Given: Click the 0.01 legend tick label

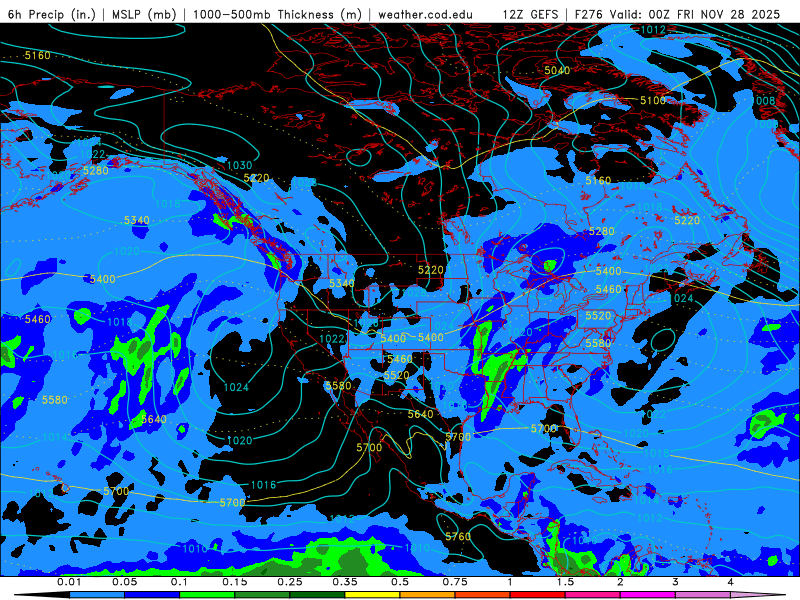Looking at the screenshot, I should (69, 582).
